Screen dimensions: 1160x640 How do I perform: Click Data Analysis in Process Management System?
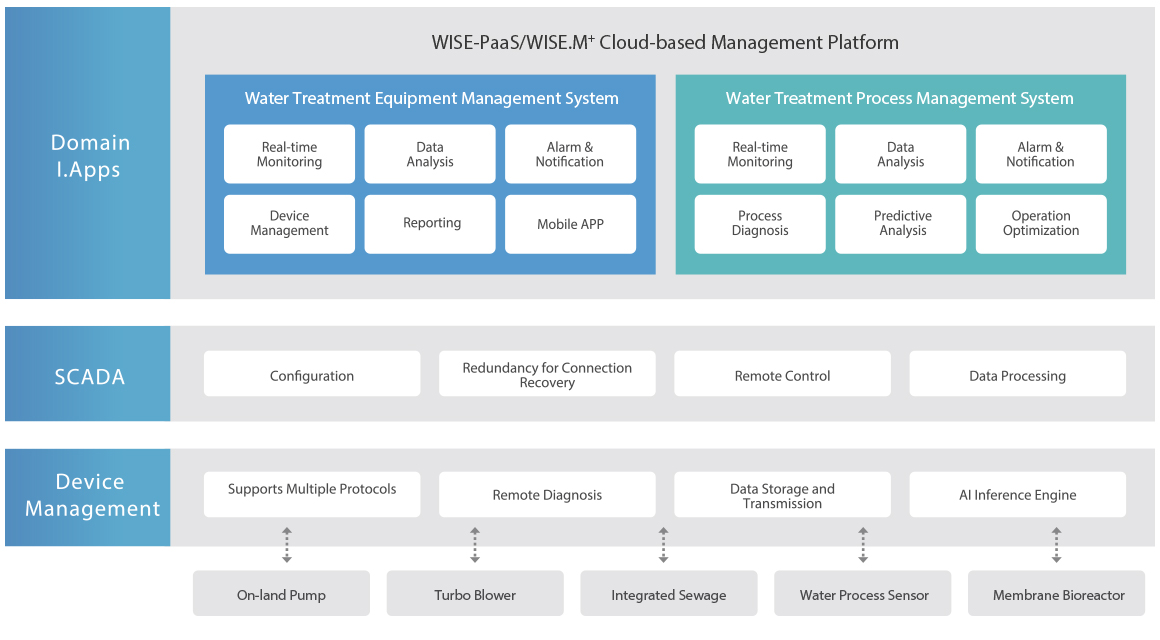tap(900, 154)
